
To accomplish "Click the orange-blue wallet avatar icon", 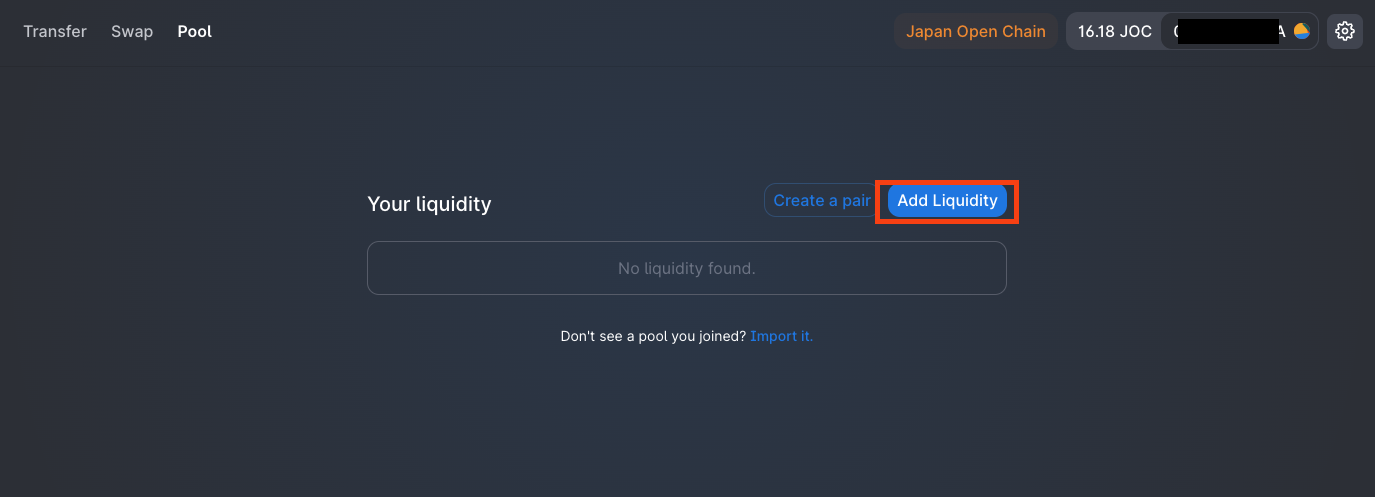I will click(1301, 31).
